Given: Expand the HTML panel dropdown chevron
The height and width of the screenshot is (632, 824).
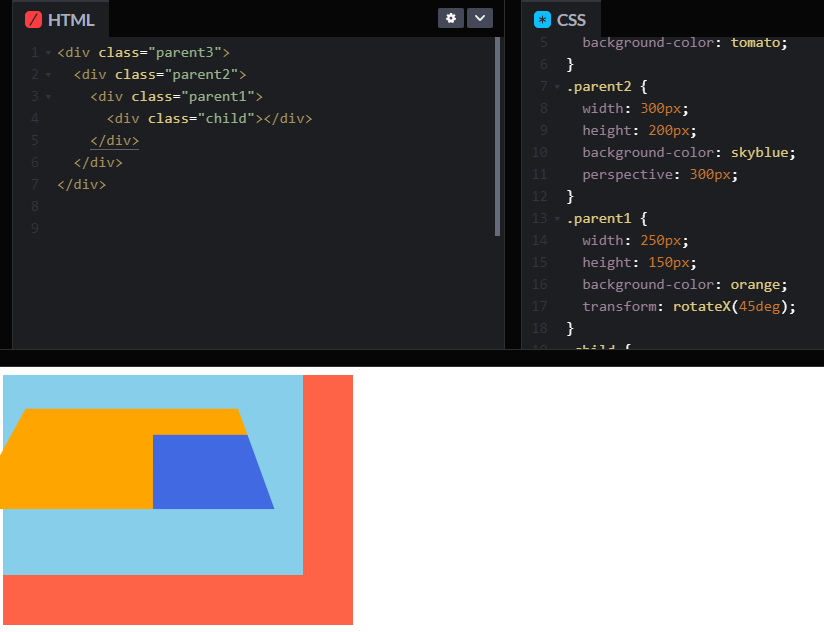Looking at the screenshot, I should (479, 18).
